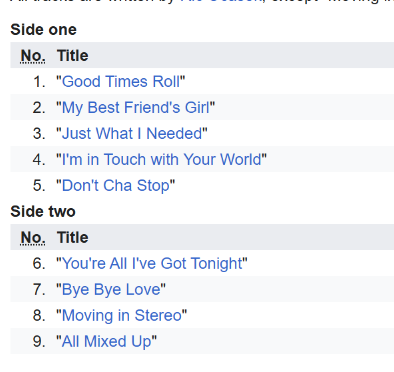Click track number 6 in Side two
Image resolution: width=394 pixels, height=372 pixels.
(x=39, y=264)
